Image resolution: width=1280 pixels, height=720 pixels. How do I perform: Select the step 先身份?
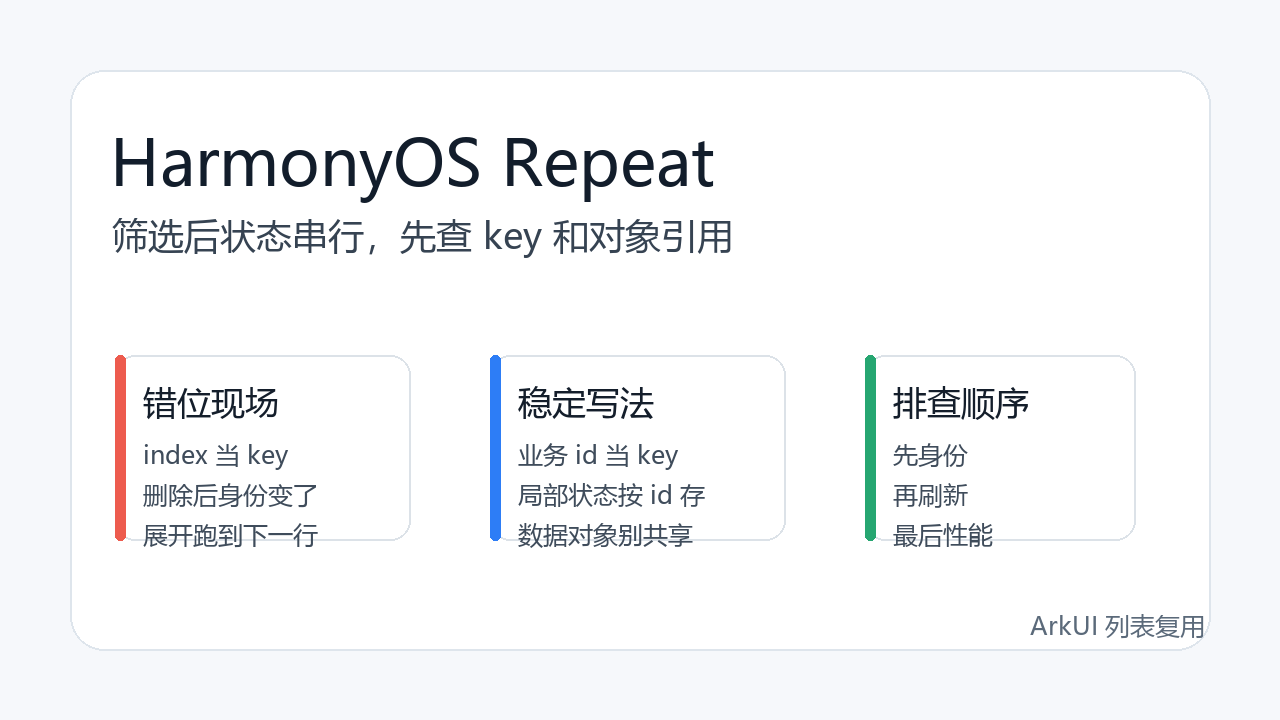pyautogui.click(x=930, y=456)
